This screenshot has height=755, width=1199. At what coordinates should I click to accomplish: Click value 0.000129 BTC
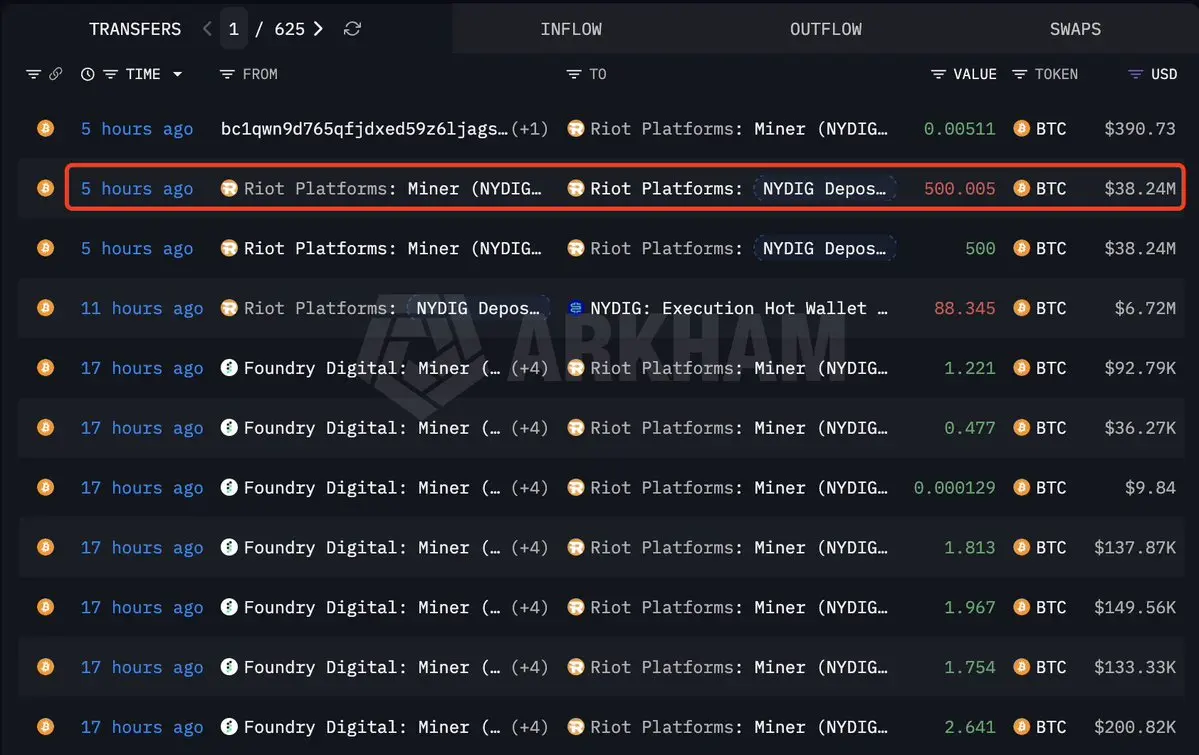tap(954, 487)
